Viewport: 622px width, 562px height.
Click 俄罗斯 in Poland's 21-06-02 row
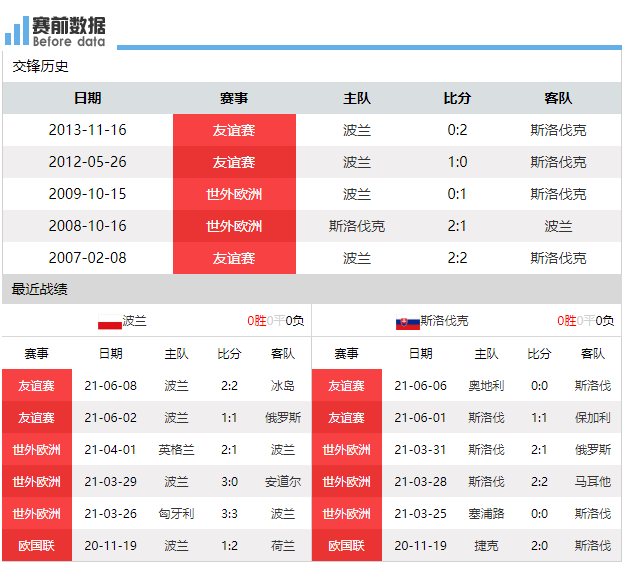click(x=283, y=418)
